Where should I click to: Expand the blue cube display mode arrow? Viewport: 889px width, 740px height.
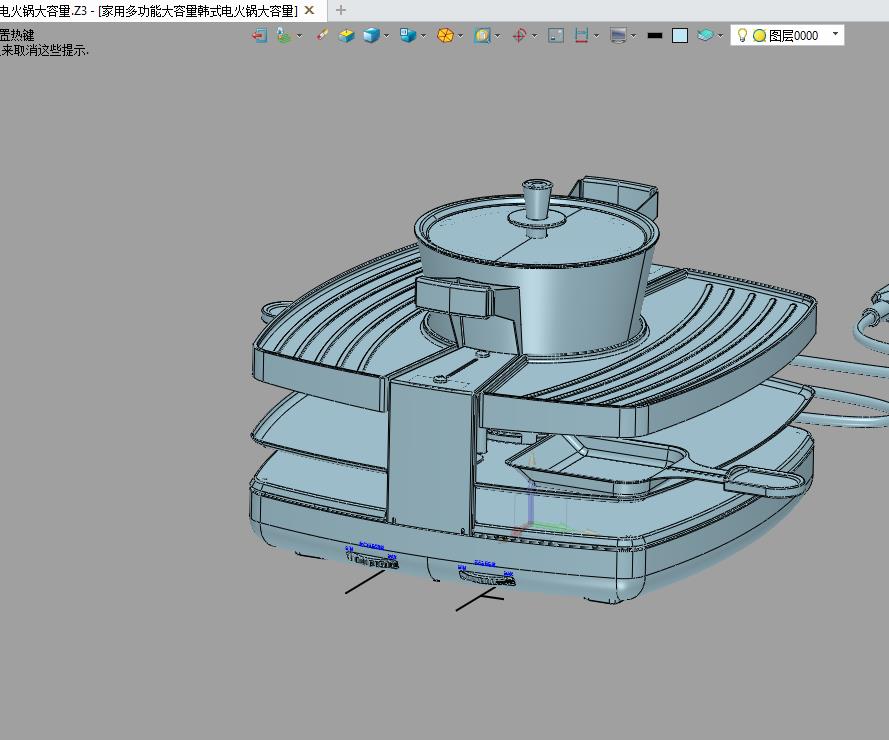(386, 35)
